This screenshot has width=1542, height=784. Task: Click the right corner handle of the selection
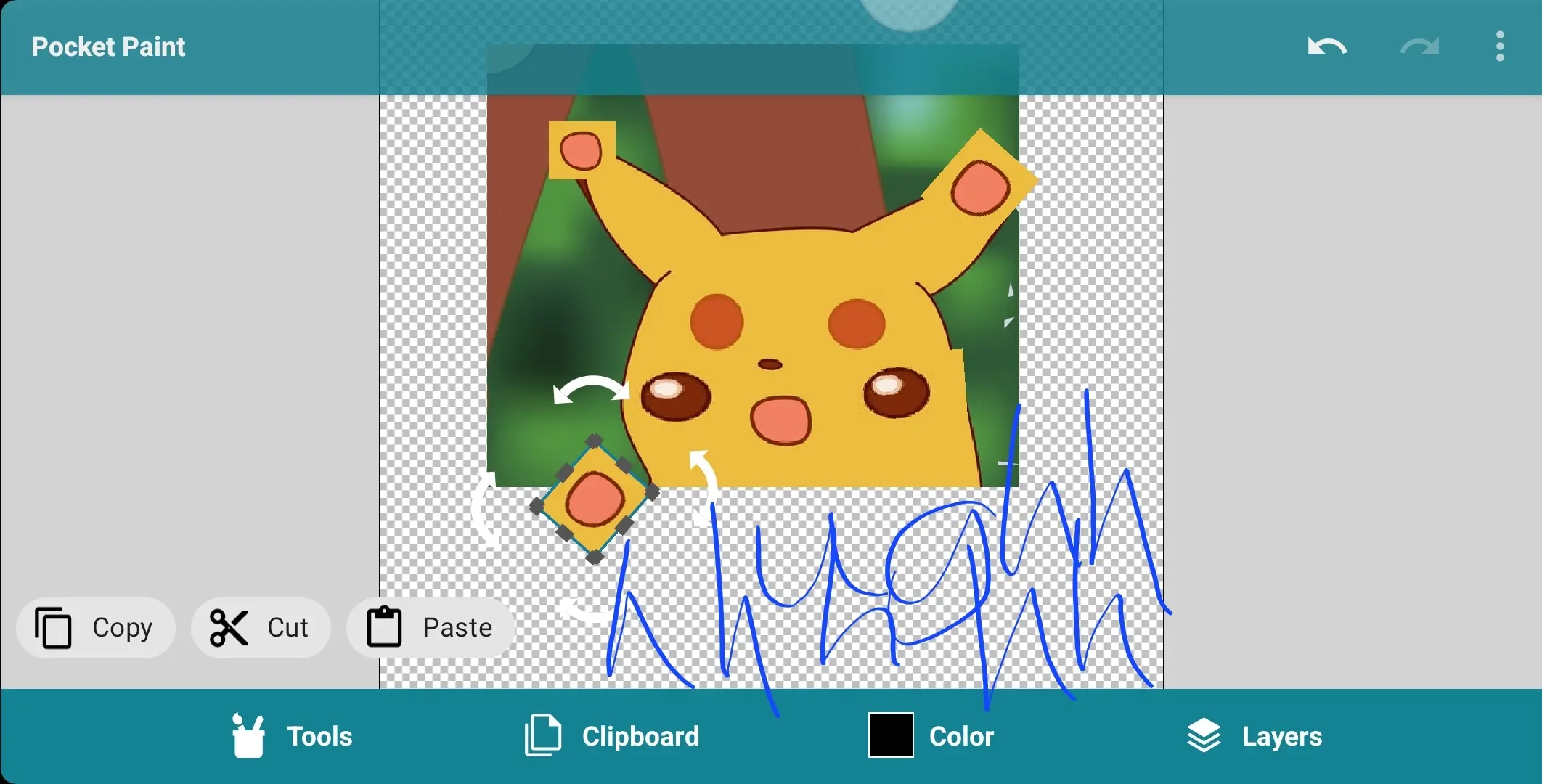651,493
